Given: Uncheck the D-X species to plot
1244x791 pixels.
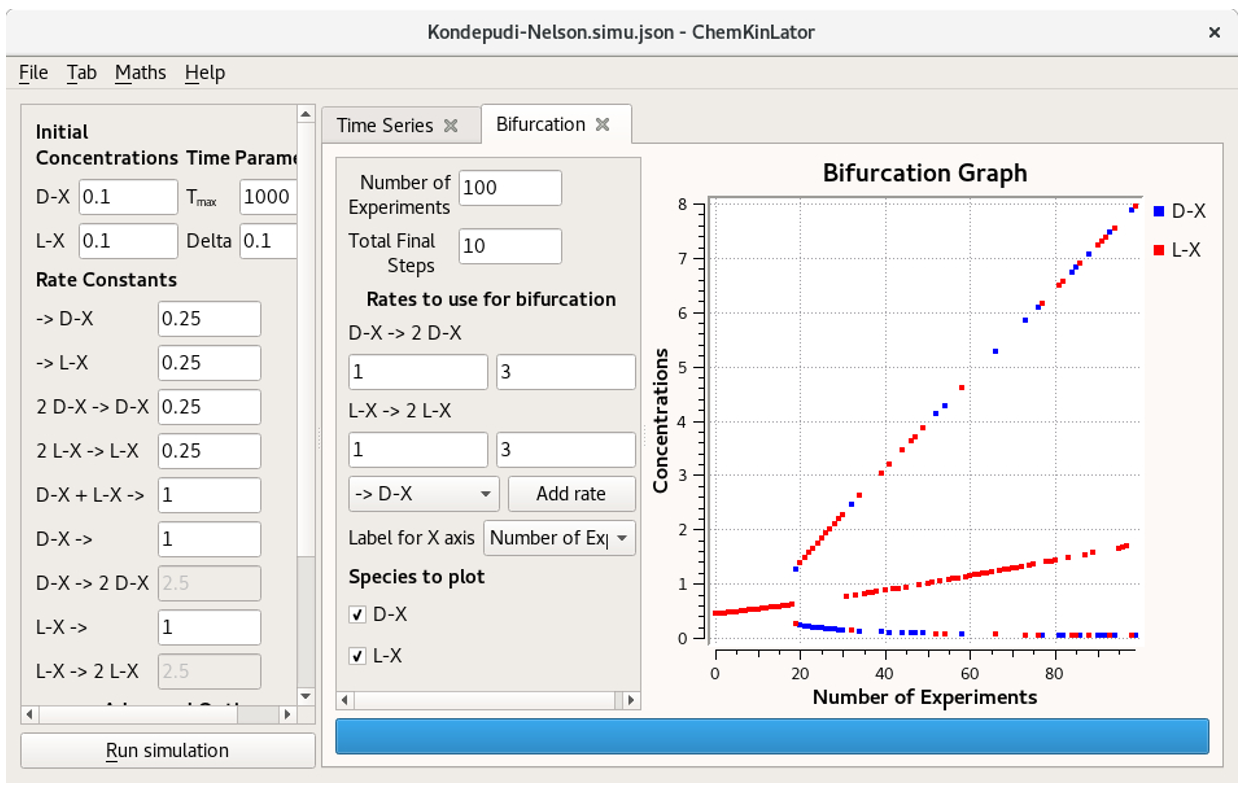Looking at the screenshot, I should (x=357, y=614).
